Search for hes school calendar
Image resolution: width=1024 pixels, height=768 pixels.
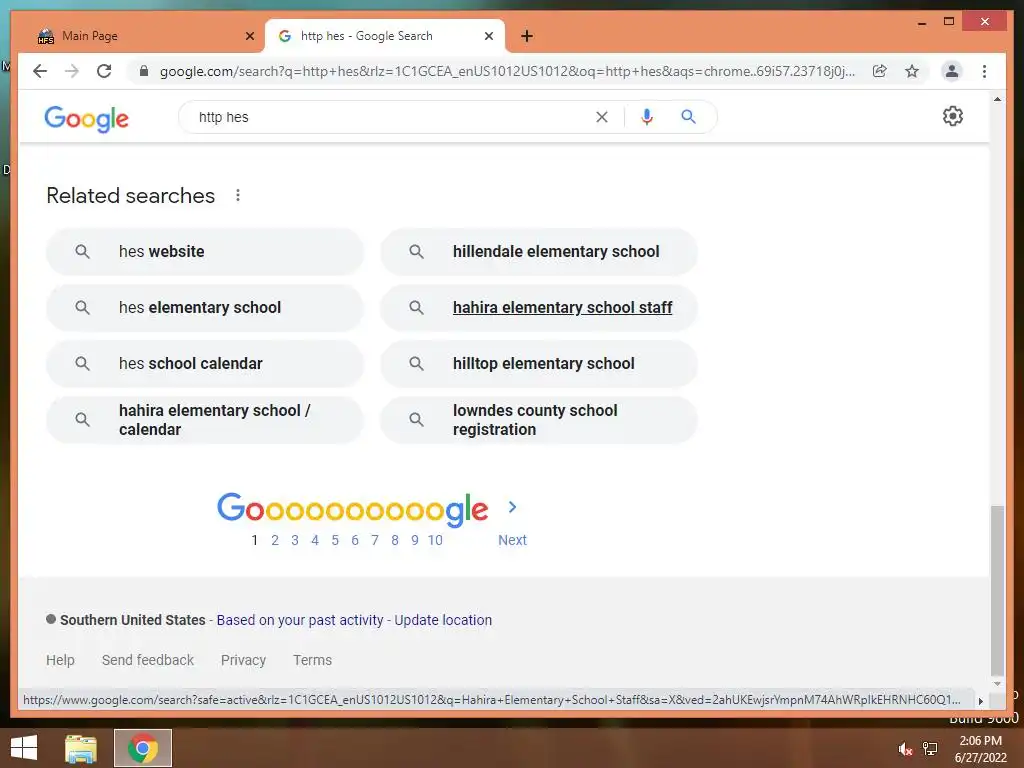tap(204, 364)
